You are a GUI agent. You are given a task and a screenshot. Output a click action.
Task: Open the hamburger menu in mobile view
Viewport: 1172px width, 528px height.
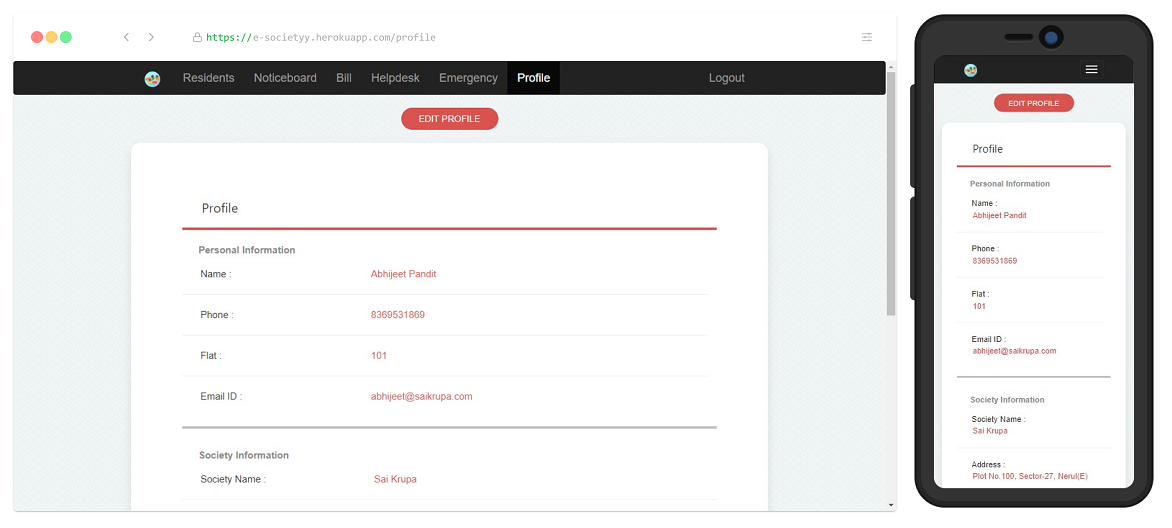coord(1091,69)
